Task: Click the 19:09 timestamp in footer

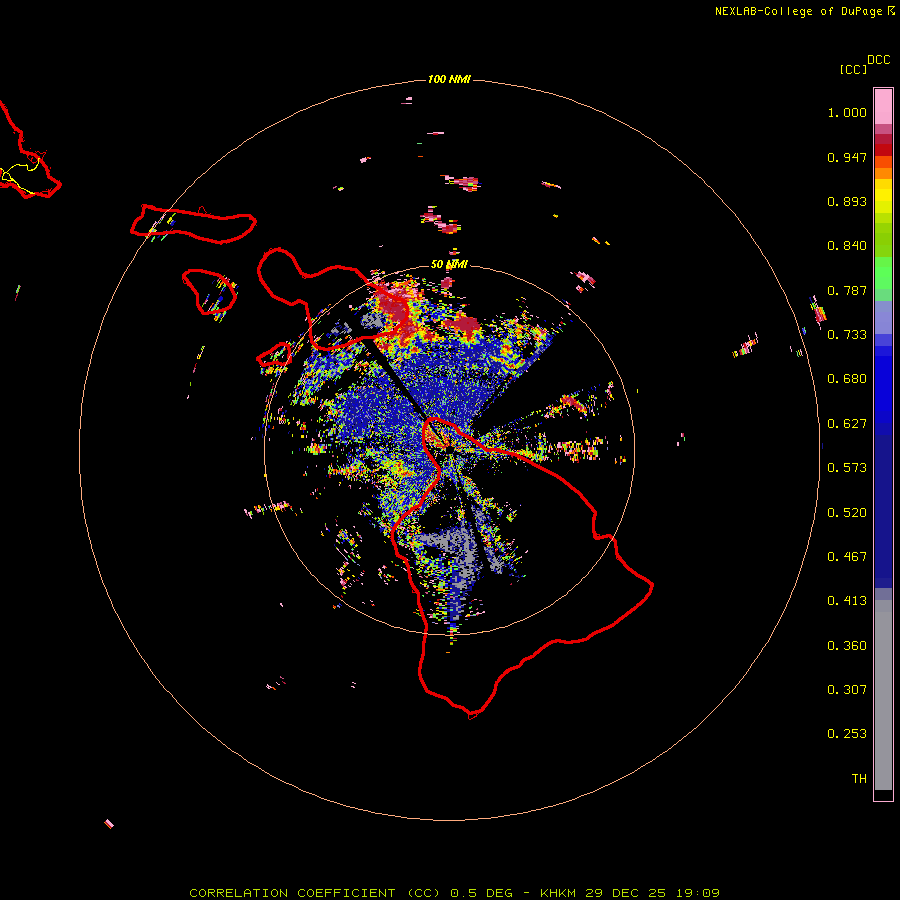Action: coord(697,893)
